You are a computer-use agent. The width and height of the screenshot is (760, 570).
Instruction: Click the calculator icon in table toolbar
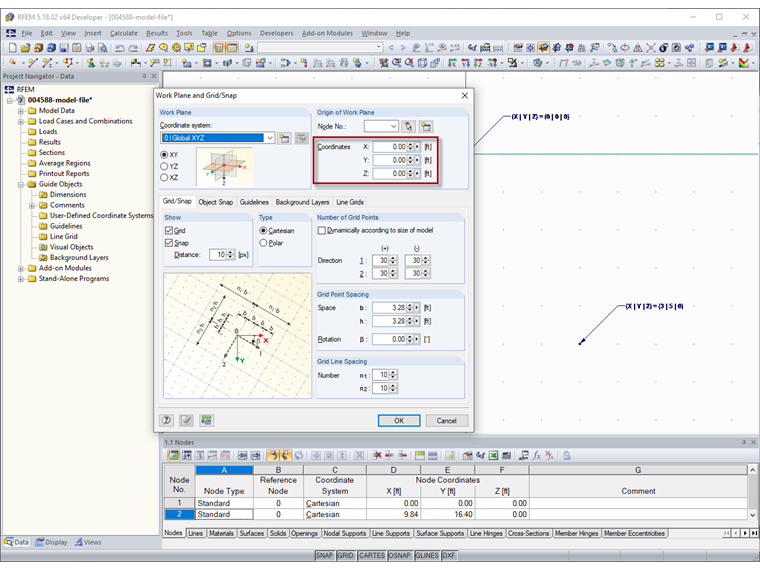tap(507, 455)
